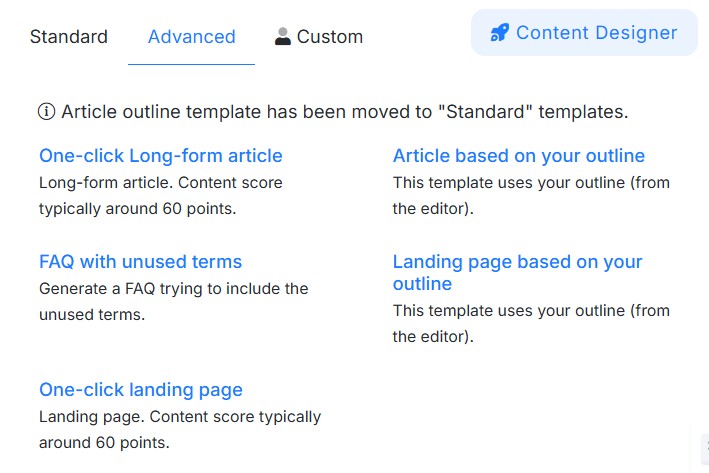
Task: Select FAQ with unused terms template
Action: pos(140,262)
